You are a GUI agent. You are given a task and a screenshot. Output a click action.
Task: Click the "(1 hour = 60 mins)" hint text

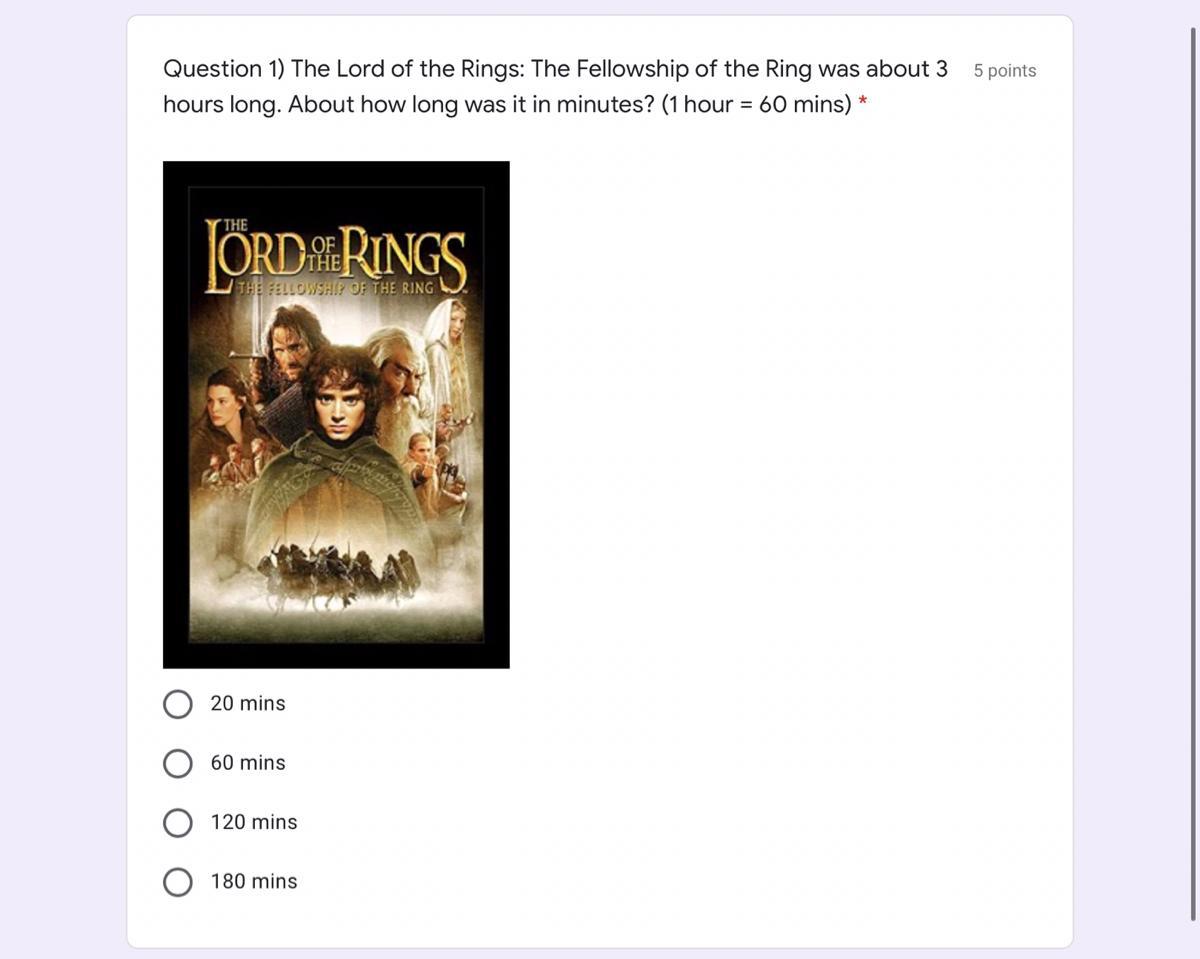coord(756,104)
